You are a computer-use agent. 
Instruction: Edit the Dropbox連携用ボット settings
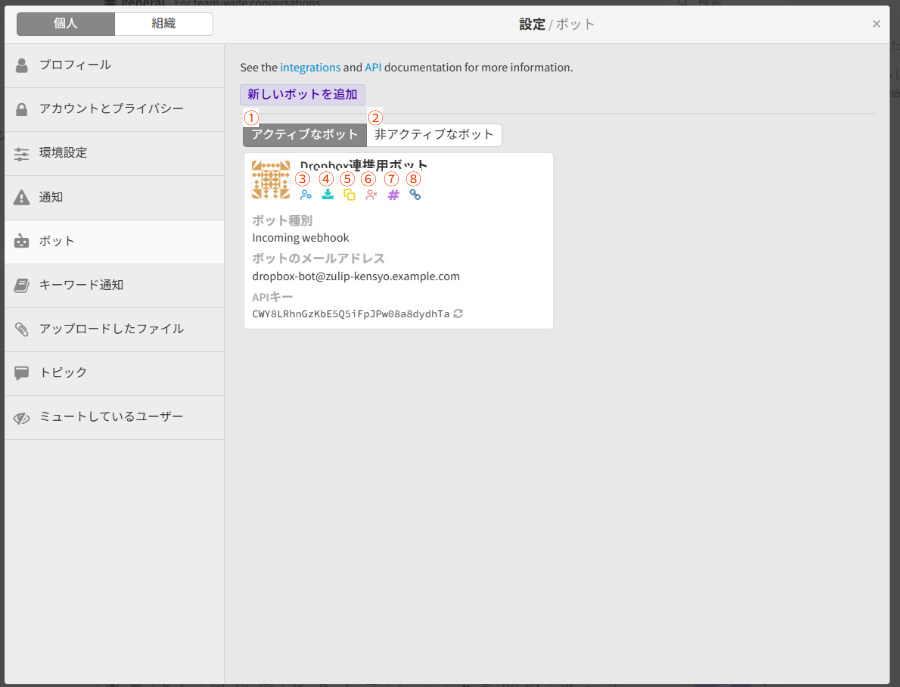coord(306,194)
